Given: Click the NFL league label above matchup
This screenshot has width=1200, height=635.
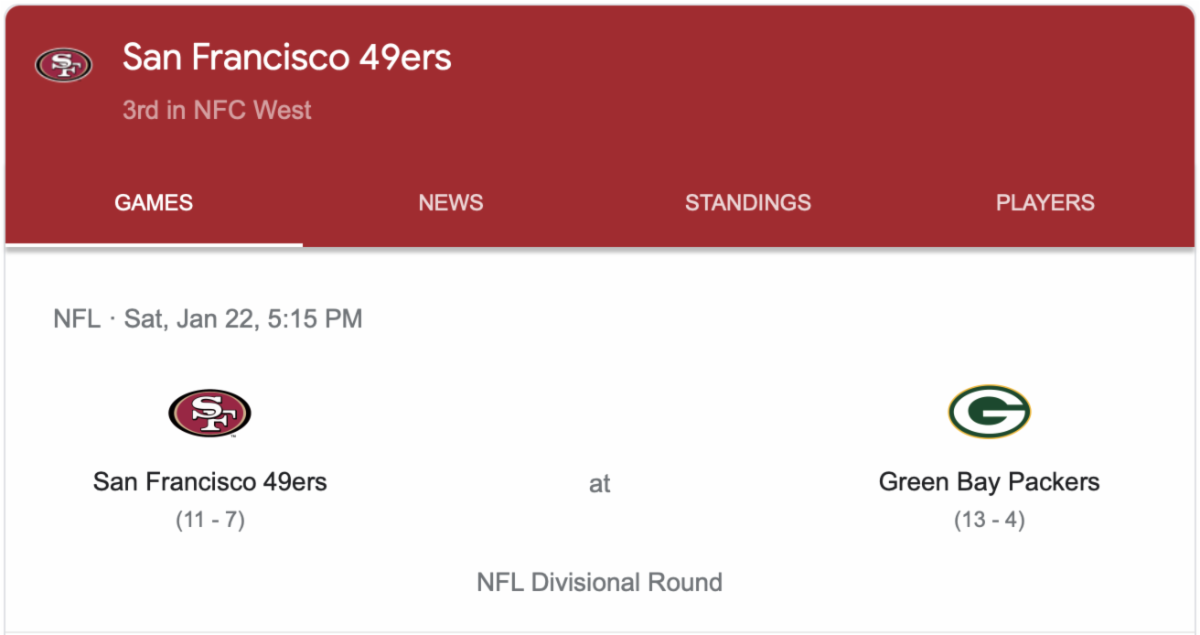Looking at the screenshot, I should click(x=76, y=319).
